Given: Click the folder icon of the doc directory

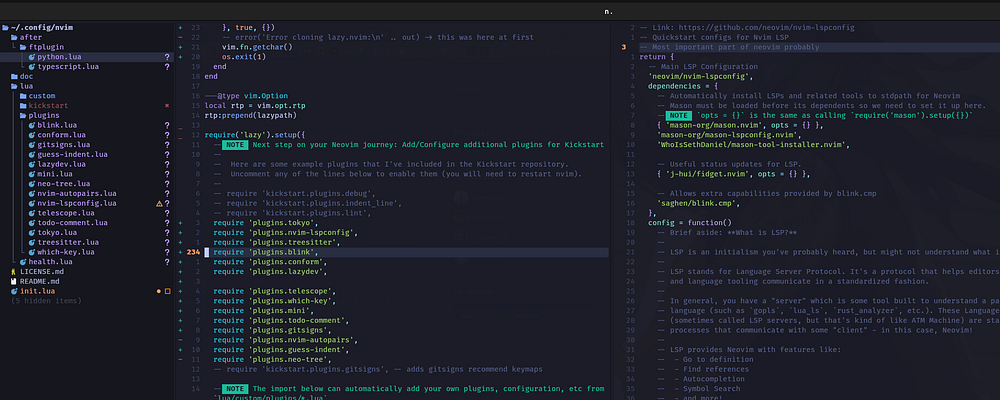Looking at the screenshot, I should 12,76.
